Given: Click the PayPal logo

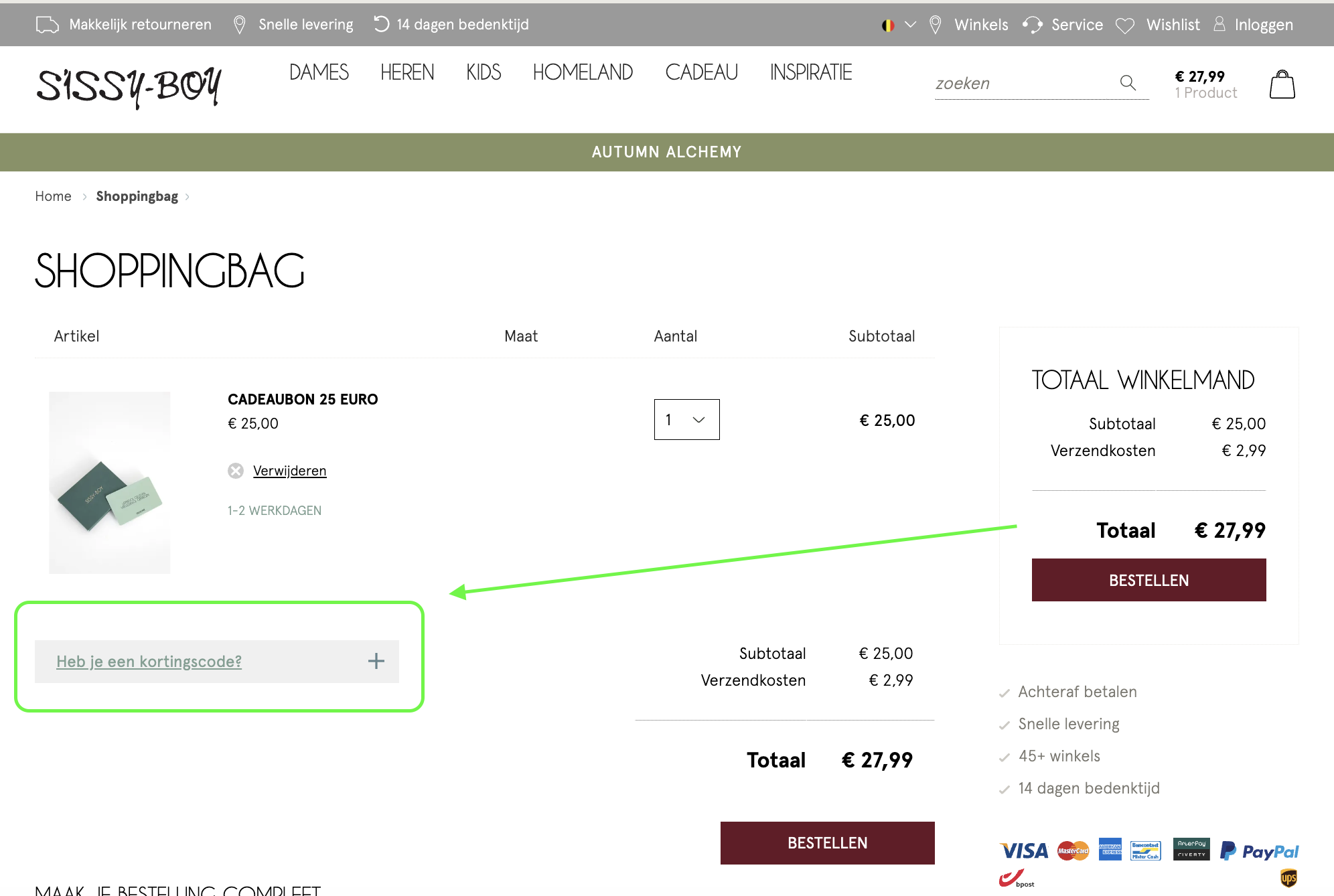Looking at the screenshot, I should pos(1259,851).
